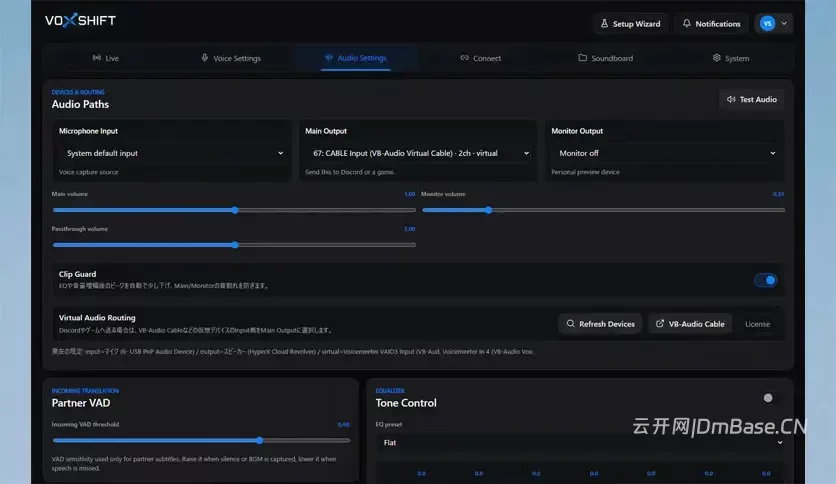Toggle the Clip Guard switch

click(765, 280)
